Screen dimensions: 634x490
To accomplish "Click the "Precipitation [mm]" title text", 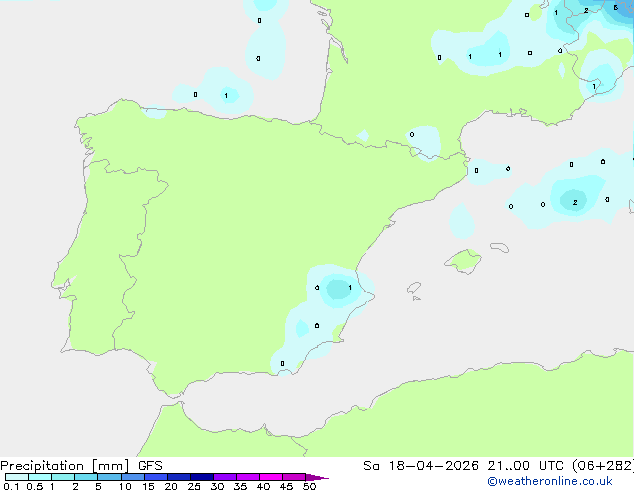I will [64, 466].
